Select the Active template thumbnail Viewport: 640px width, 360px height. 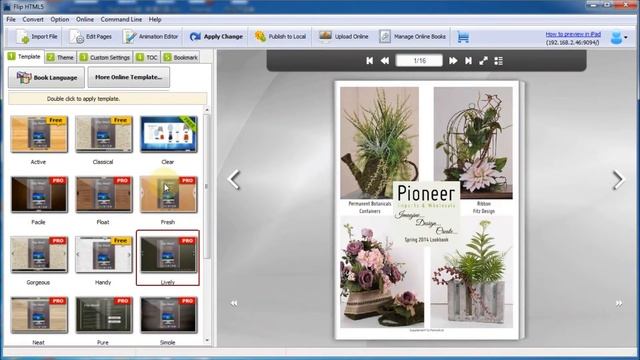pyautogui.click(x=39, y=134)
